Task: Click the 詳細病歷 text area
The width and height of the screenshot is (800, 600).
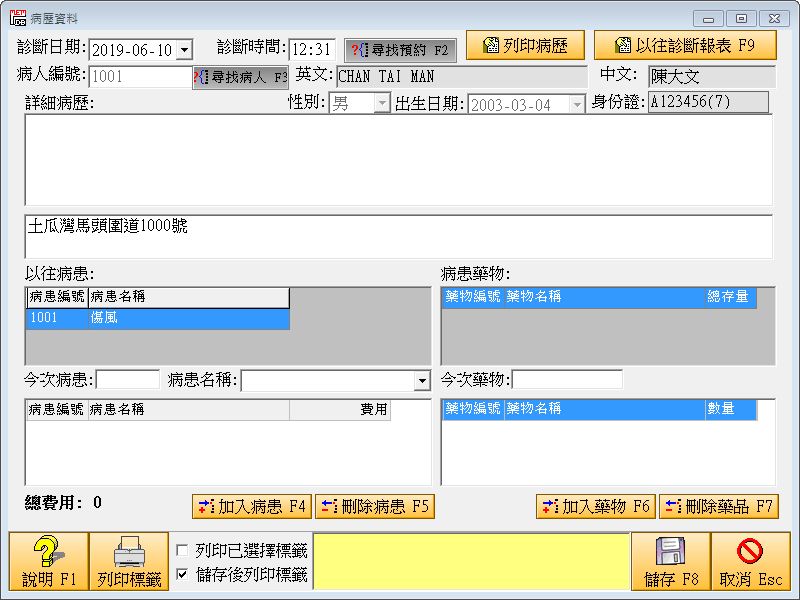Action: pyautogui.click(x=398, y=160)
